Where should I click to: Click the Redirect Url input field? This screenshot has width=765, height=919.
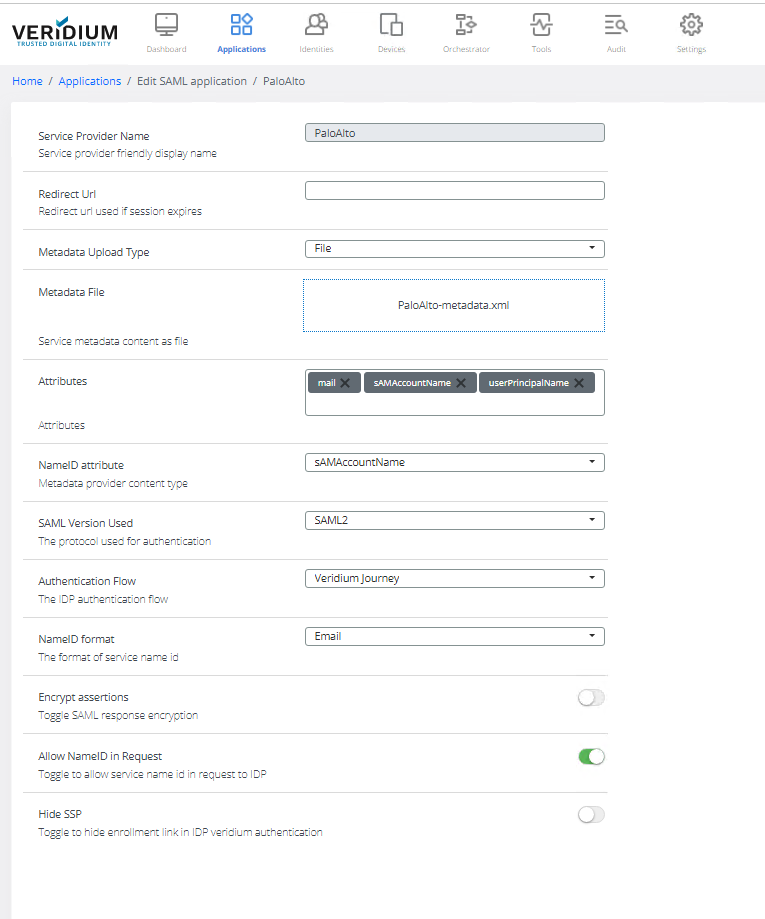454,190
